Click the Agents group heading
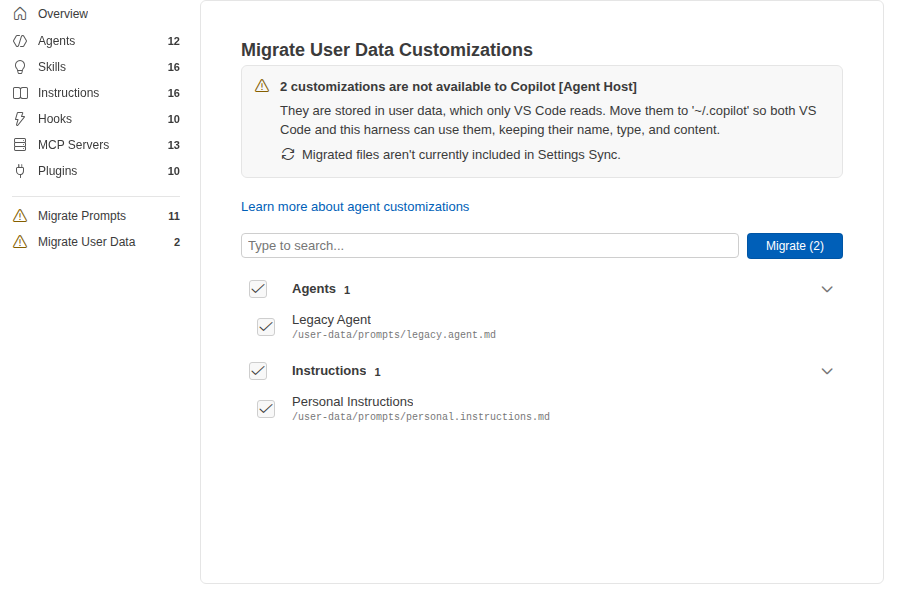Image resolution: width=900 pixels, height=600 pixels. click(313, 289)
